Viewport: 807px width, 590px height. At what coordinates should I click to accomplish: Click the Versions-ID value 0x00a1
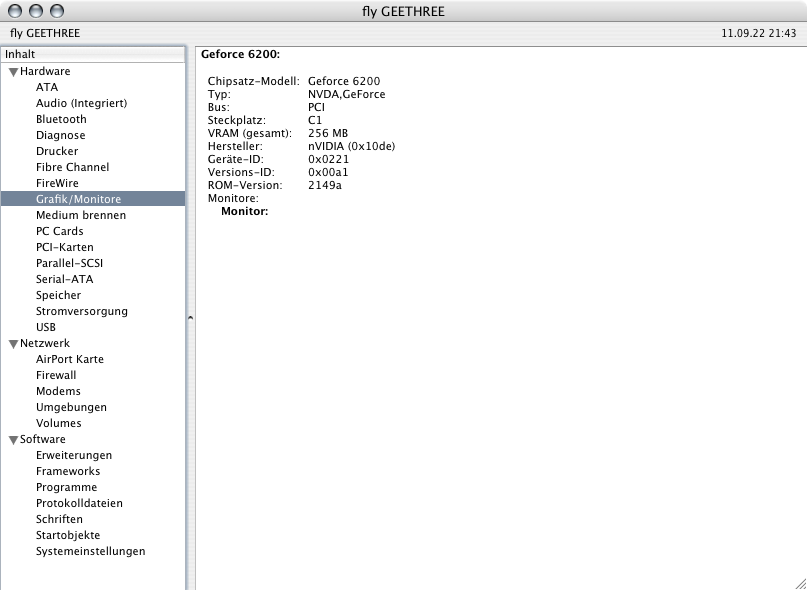(328, 172)
